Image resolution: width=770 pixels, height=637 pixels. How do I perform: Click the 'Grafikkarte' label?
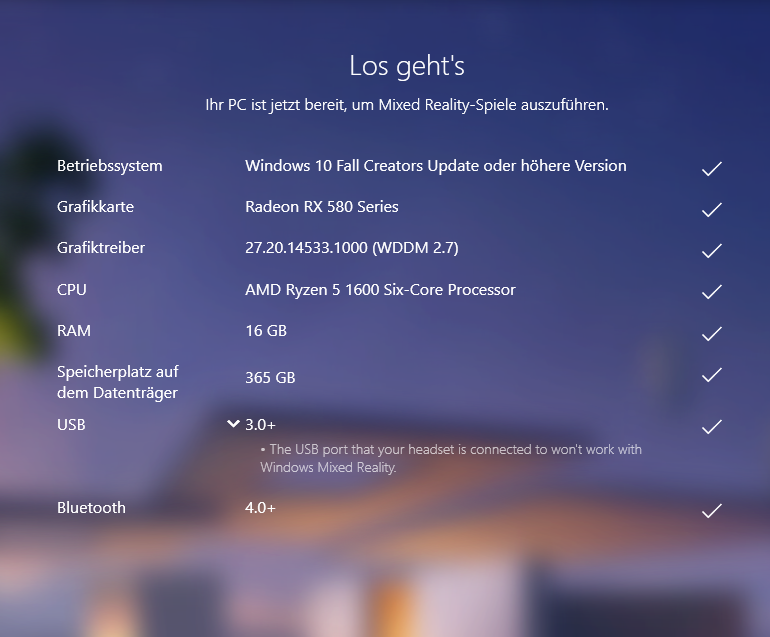point(95,207)
